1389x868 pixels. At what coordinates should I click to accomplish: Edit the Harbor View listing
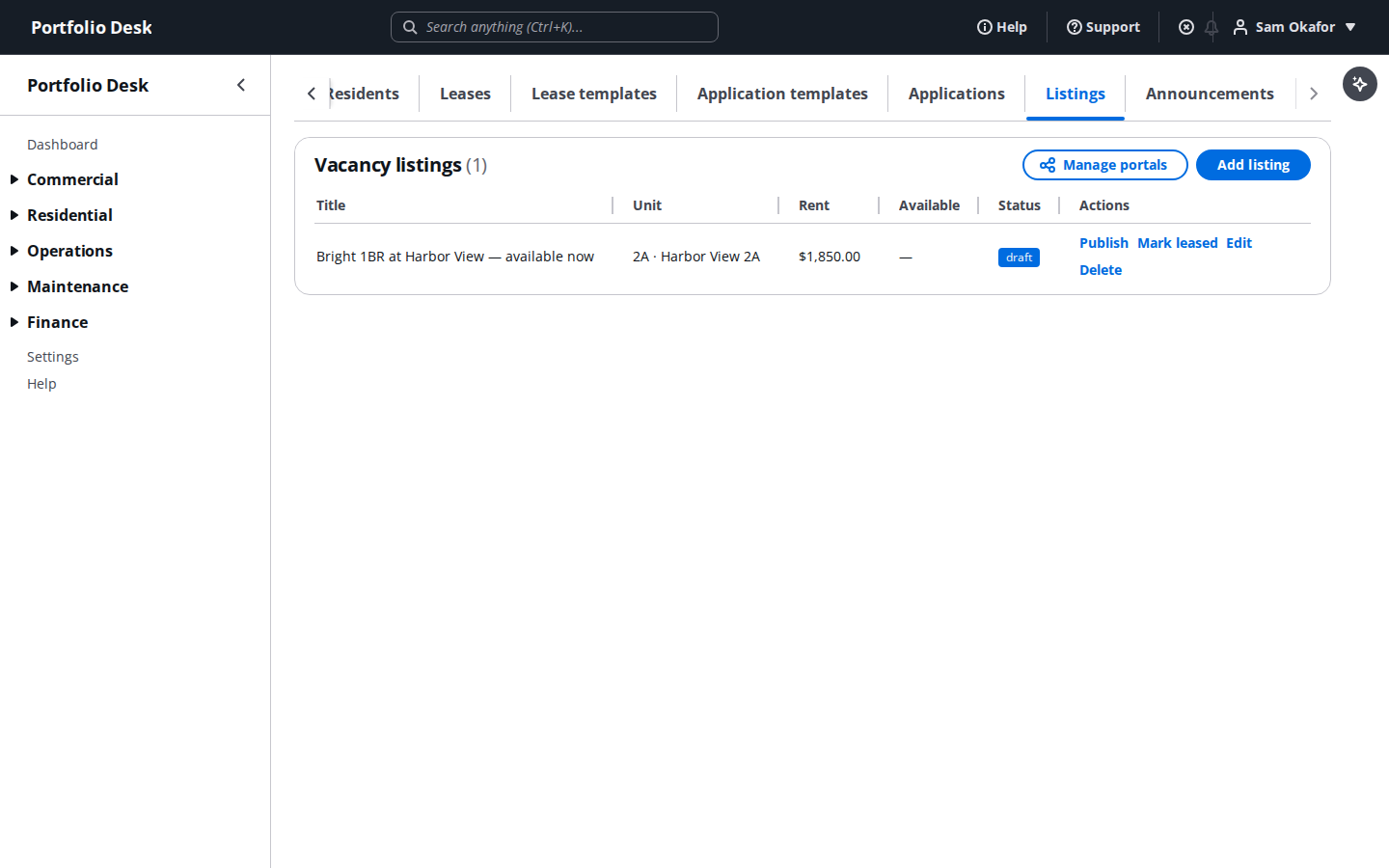(x=1239, y=243)
